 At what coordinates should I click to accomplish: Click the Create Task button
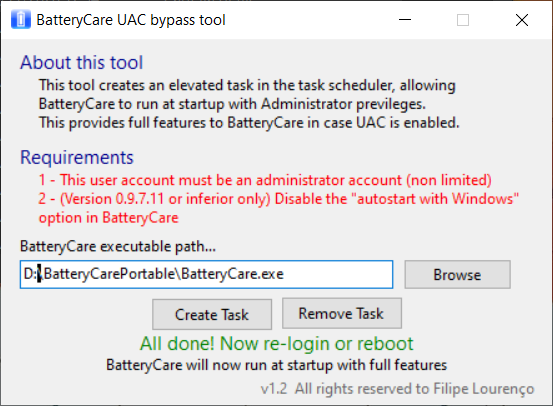[212, 314]
